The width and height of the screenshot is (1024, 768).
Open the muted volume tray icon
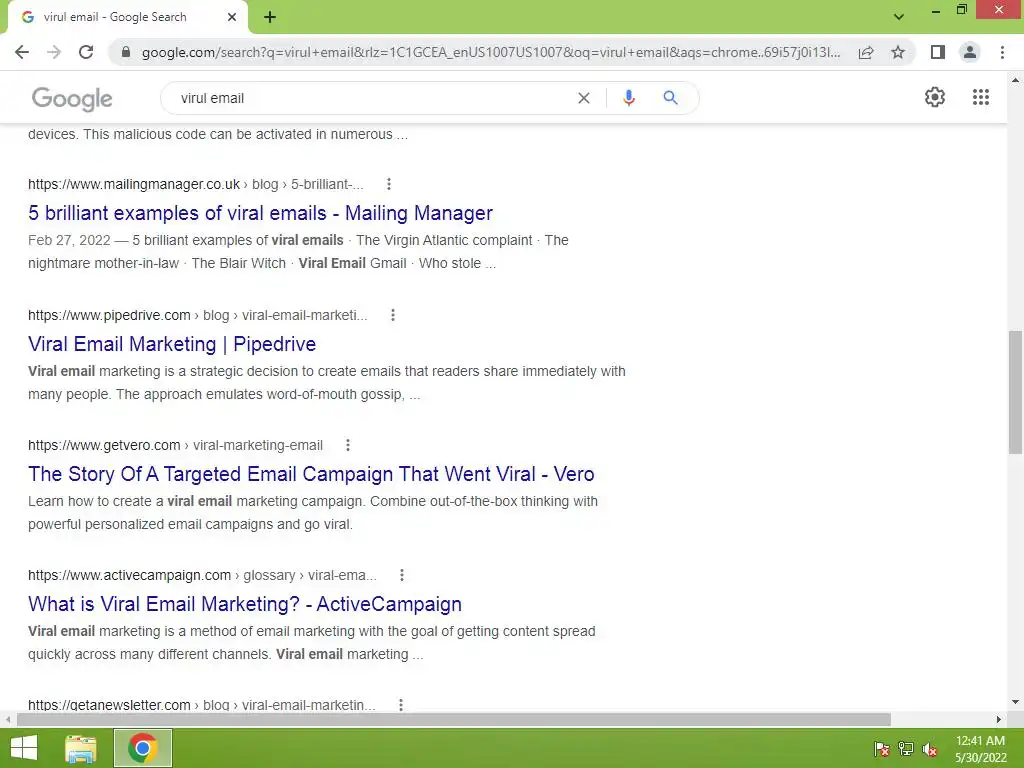pyautogui.click(x=930, y=749)
